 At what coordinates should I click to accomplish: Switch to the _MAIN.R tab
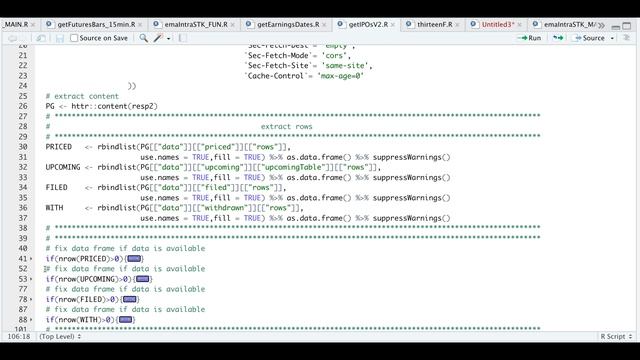(16, 24)
